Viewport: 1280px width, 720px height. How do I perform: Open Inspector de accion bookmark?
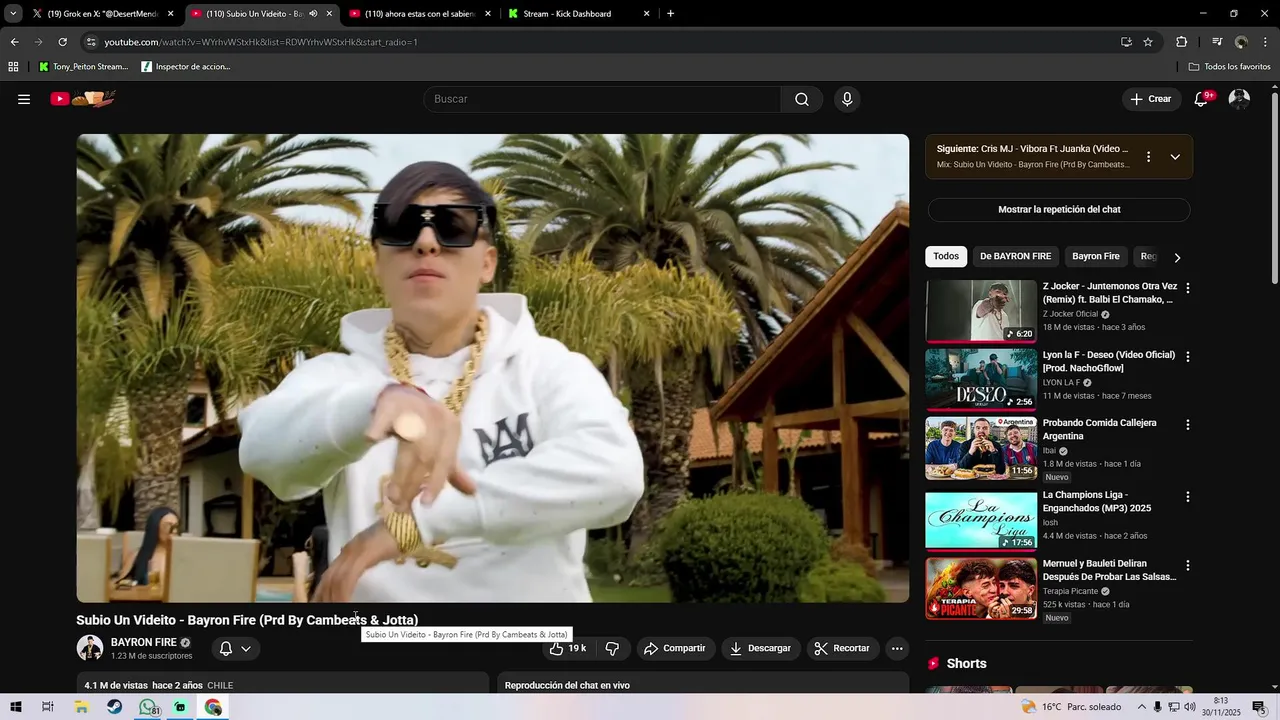186,67
